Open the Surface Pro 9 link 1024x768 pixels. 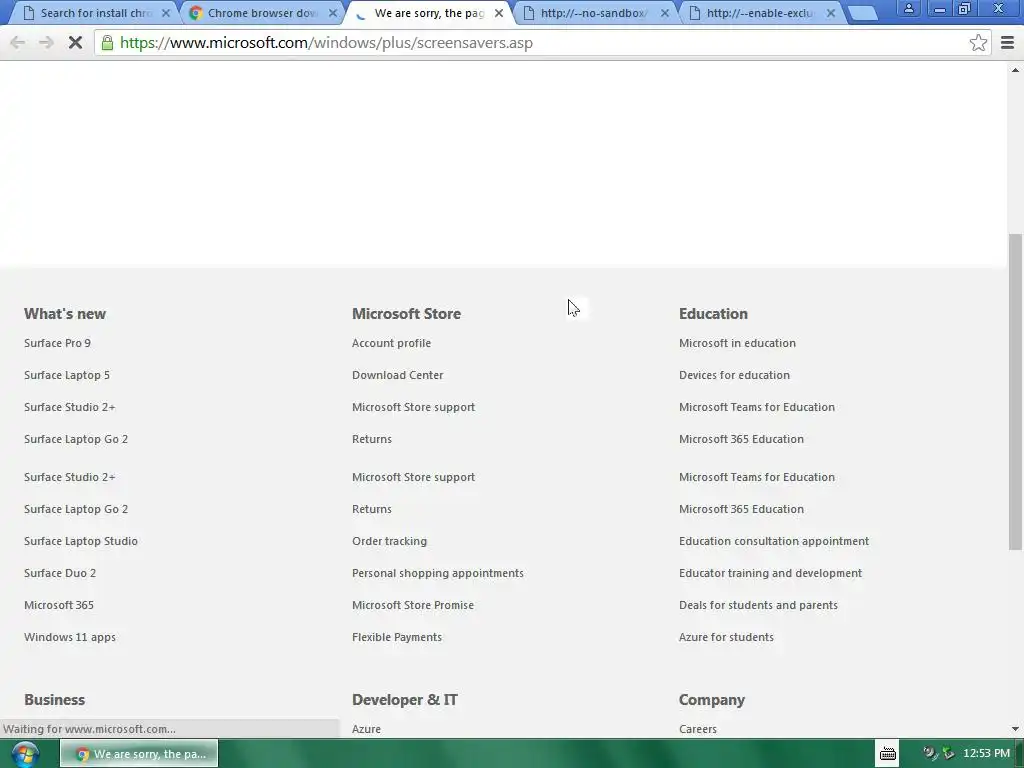tap(57, 343)
